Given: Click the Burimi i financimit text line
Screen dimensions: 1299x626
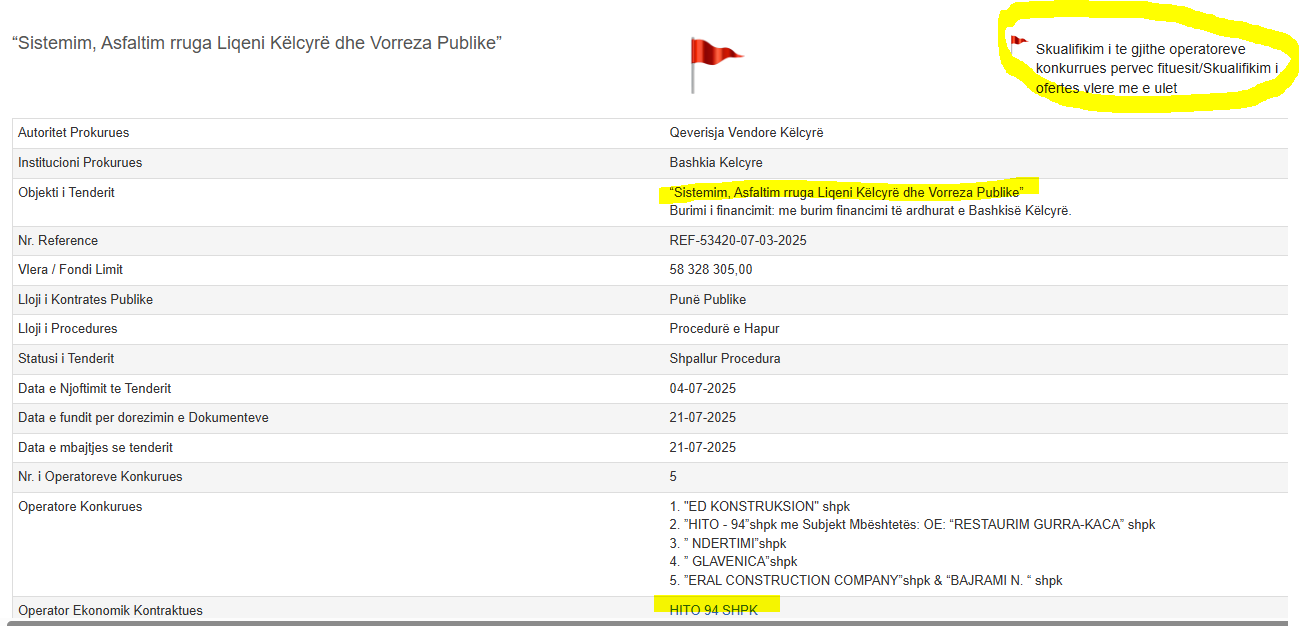Looking at the screenshot, I should pos(870,211).
